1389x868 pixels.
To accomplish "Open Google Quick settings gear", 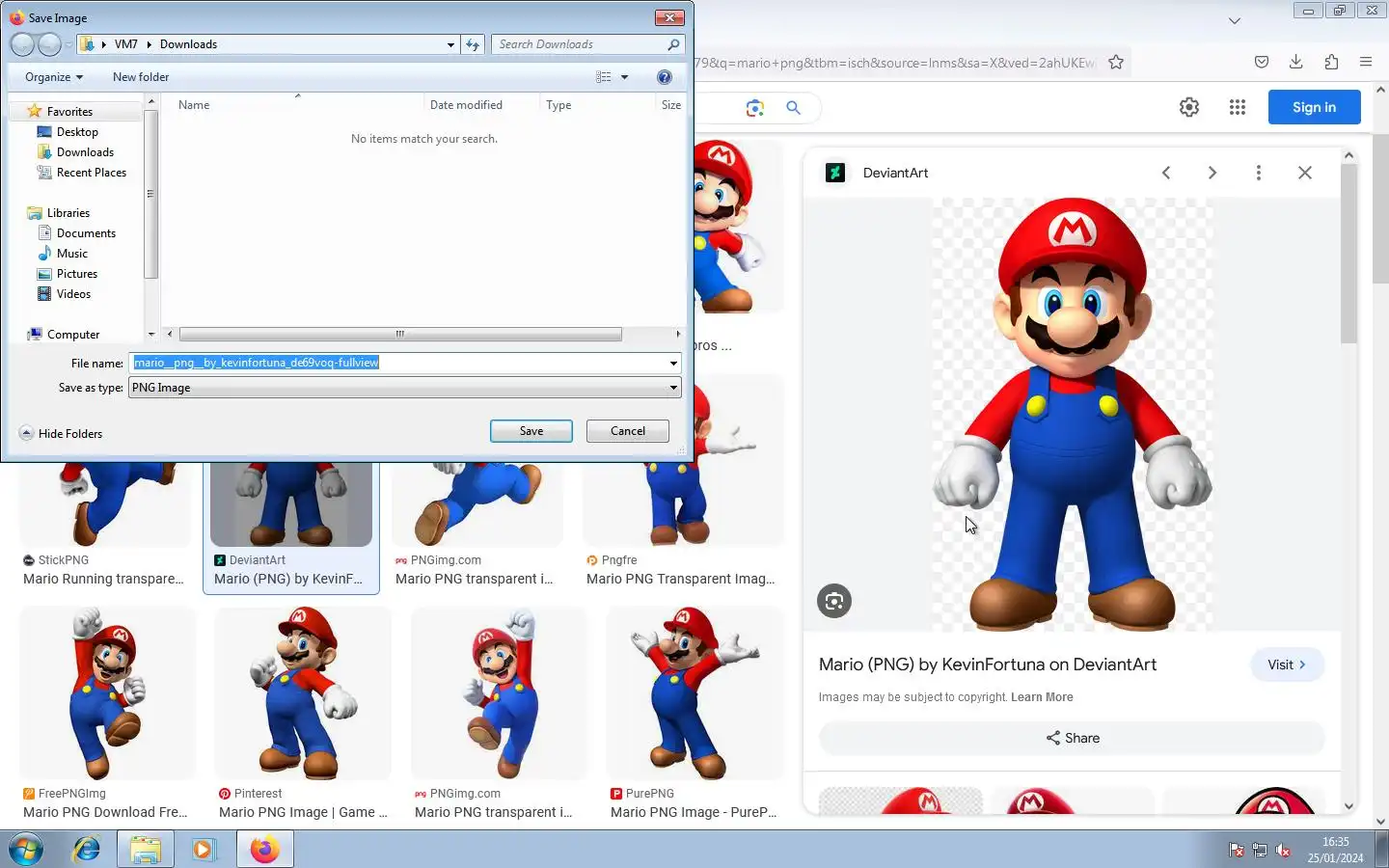I will [1189, 107].
